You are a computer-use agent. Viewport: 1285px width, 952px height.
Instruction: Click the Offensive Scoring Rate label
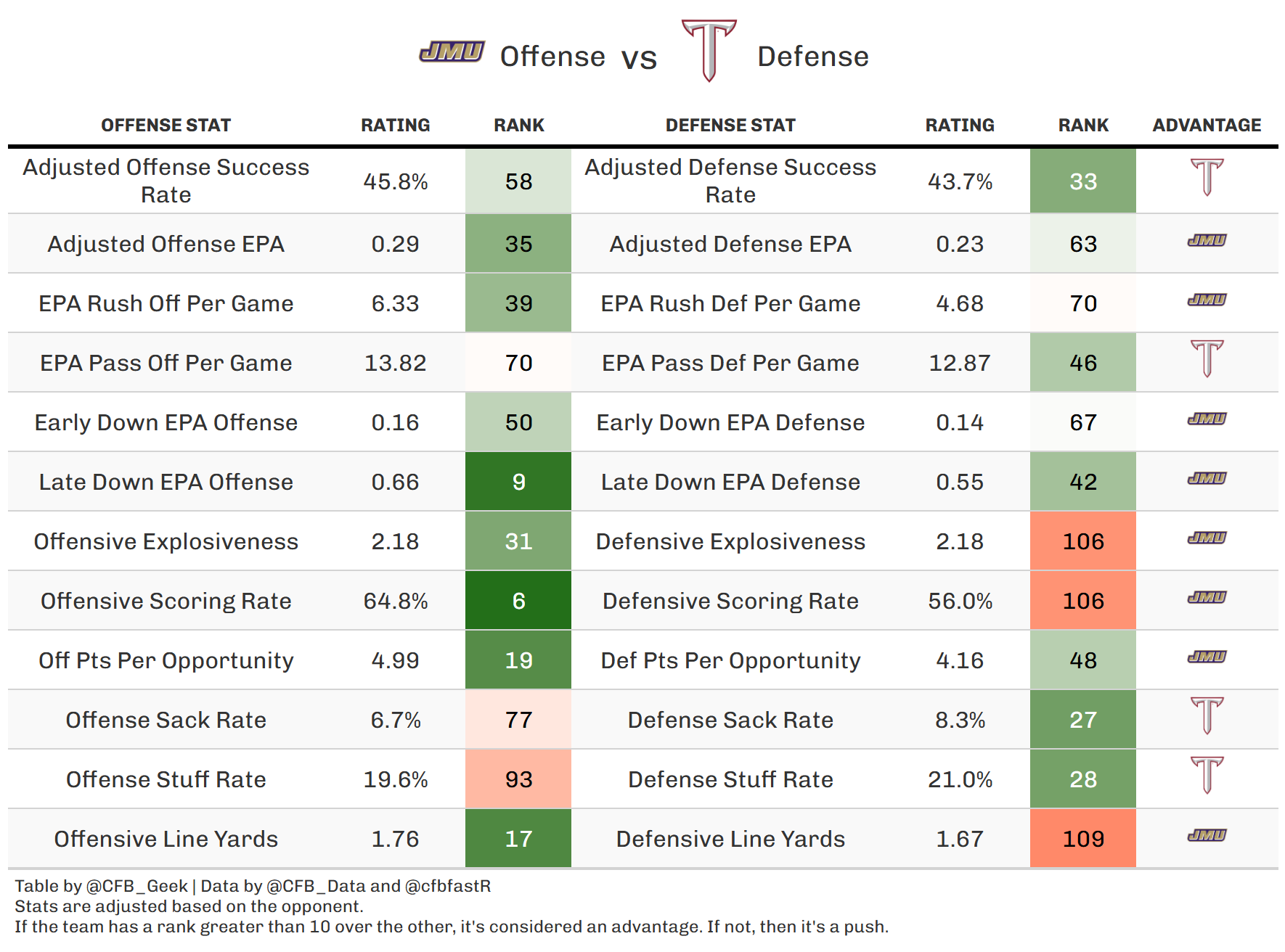(166, 601)
